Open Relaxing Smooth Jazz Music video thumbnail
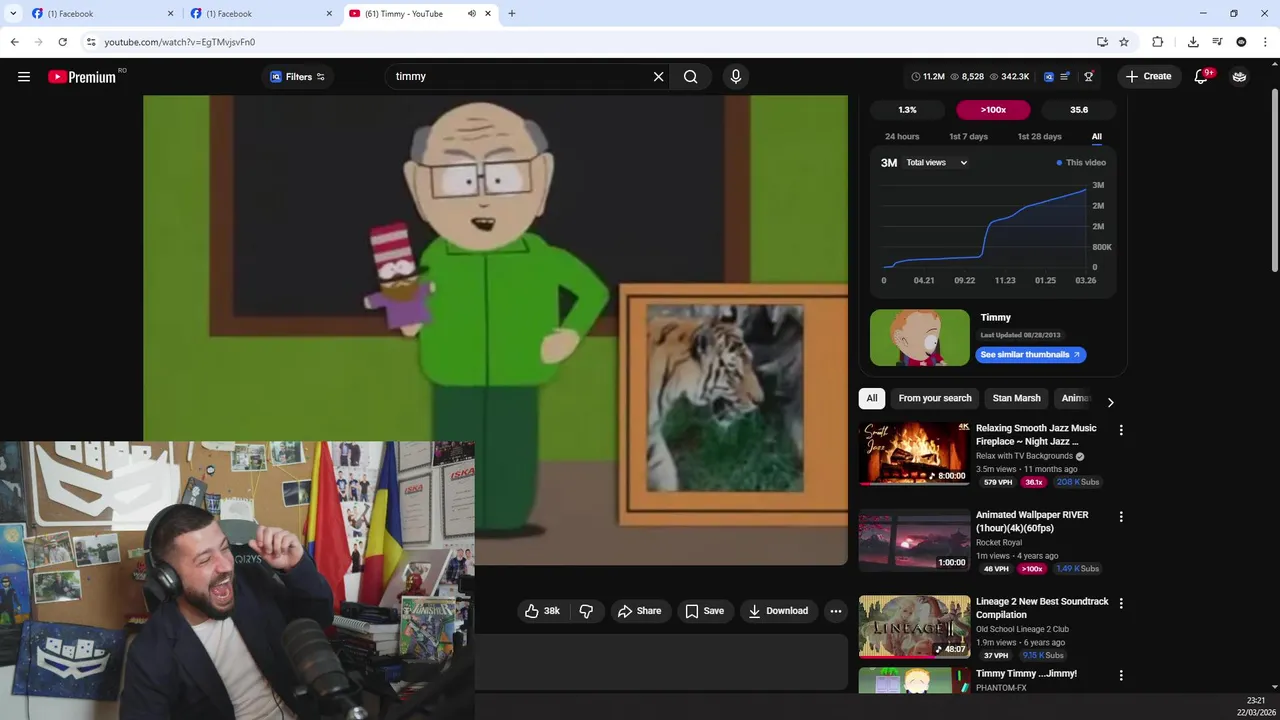Screen dimensions: 1280x720 pyautogui.click(x=914, y=454)
